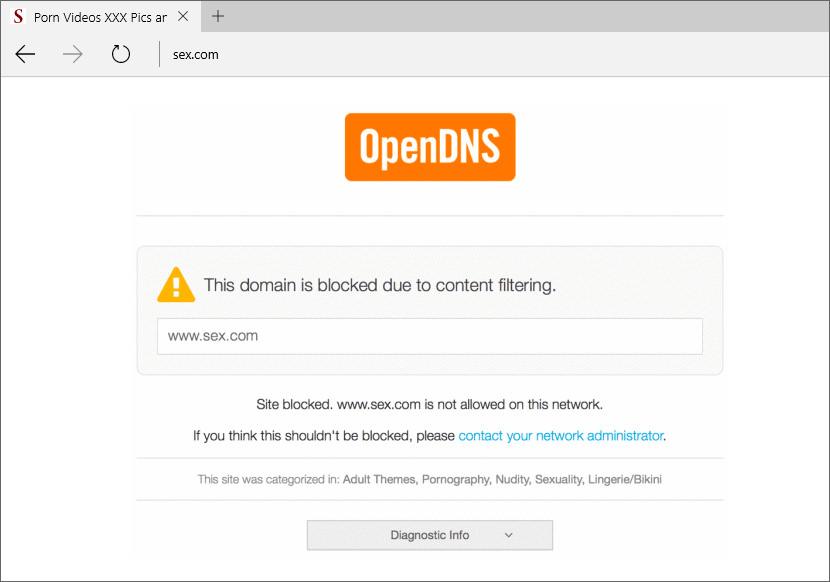Close the current browser tab
This screenshot has height=582, width=830.
183,16
